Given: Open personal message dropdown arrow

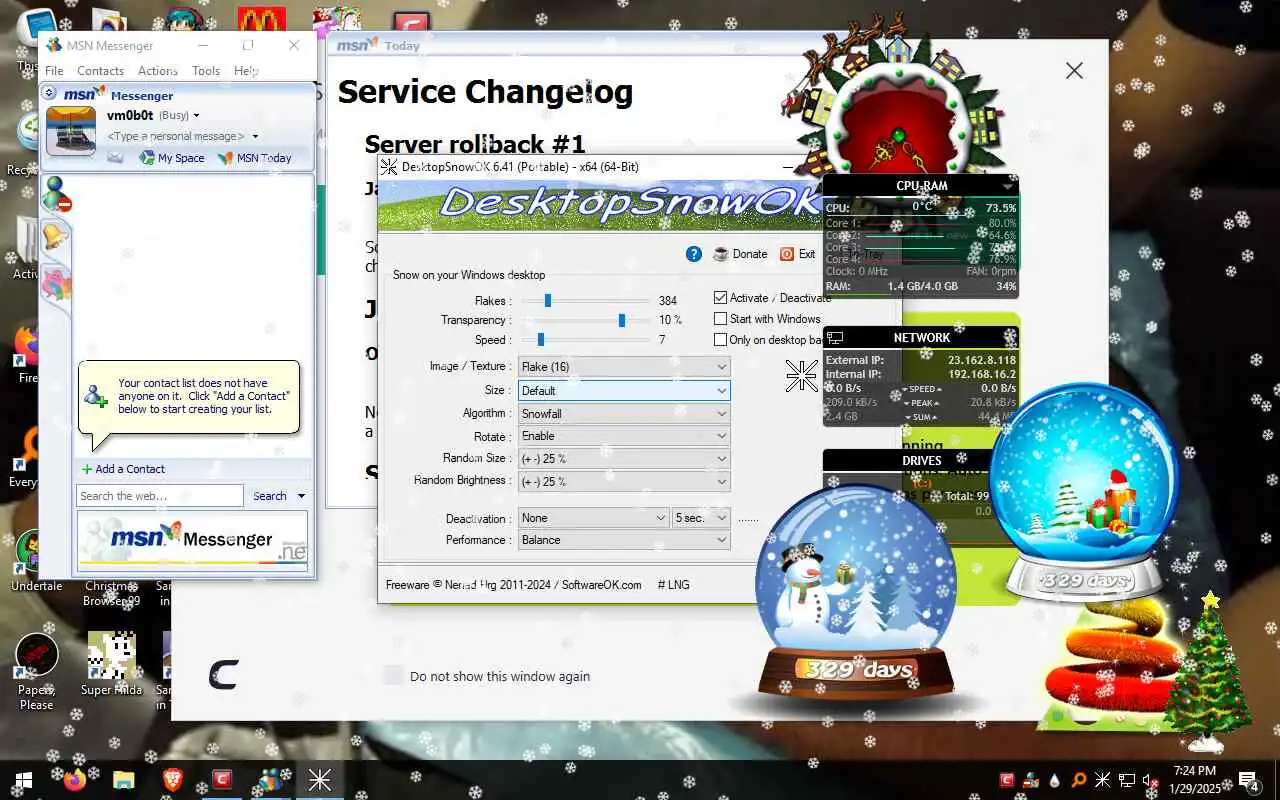Looking at the screenshot, I should point(255,136).
